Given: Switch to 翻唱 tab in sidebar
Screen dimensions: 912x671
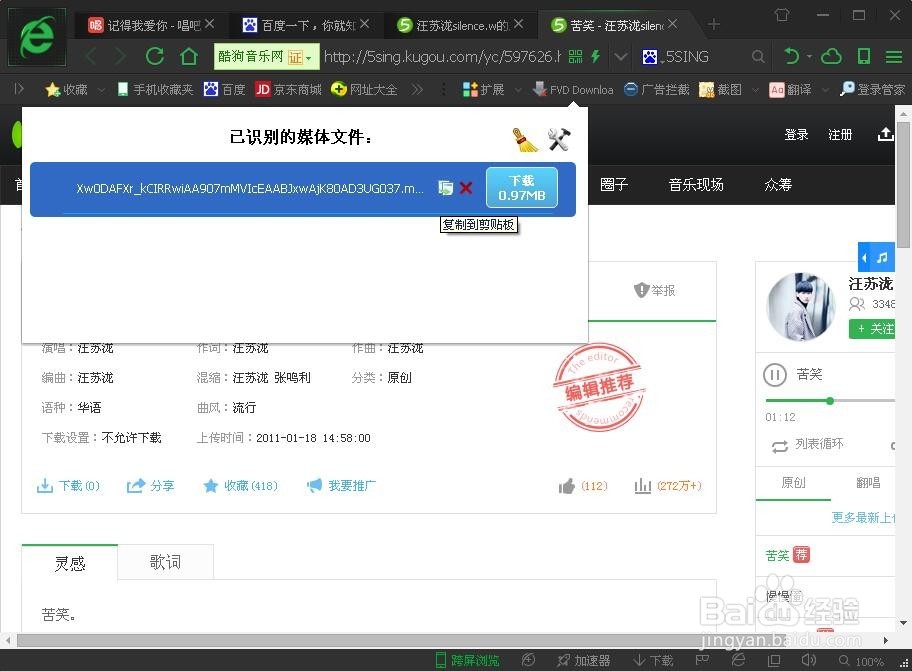Looking at the screenshot, I should tap(868, 483).
